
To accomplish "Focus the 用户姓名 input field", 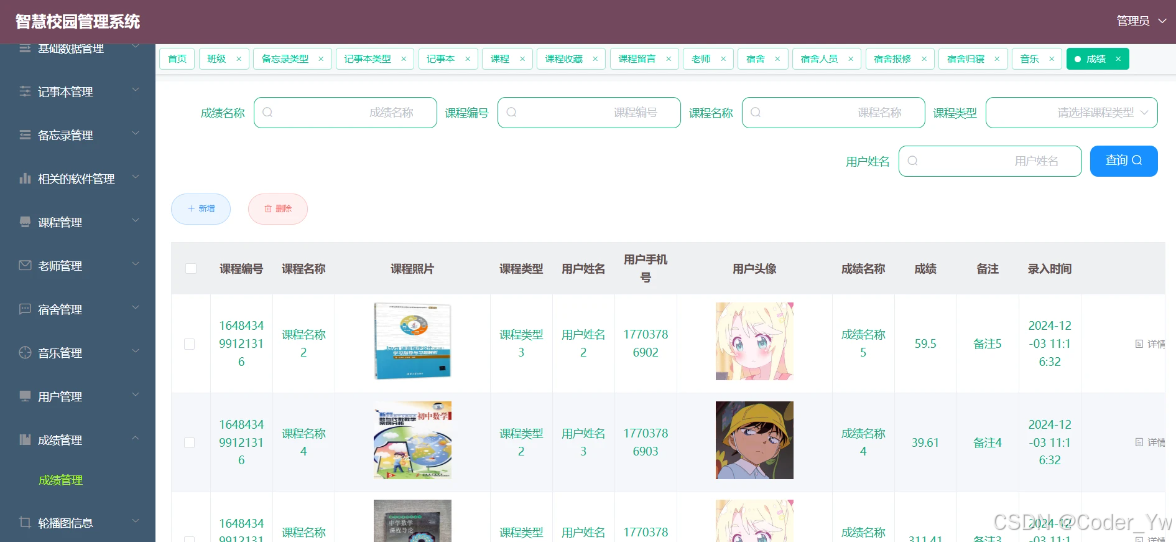I will [990, 160].
